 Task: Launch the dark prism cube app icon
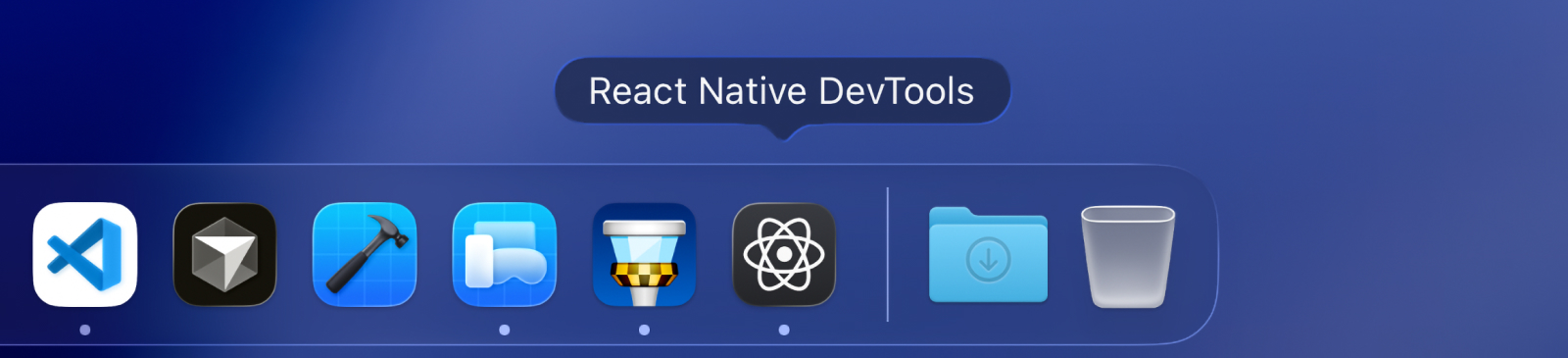(224, 255)
